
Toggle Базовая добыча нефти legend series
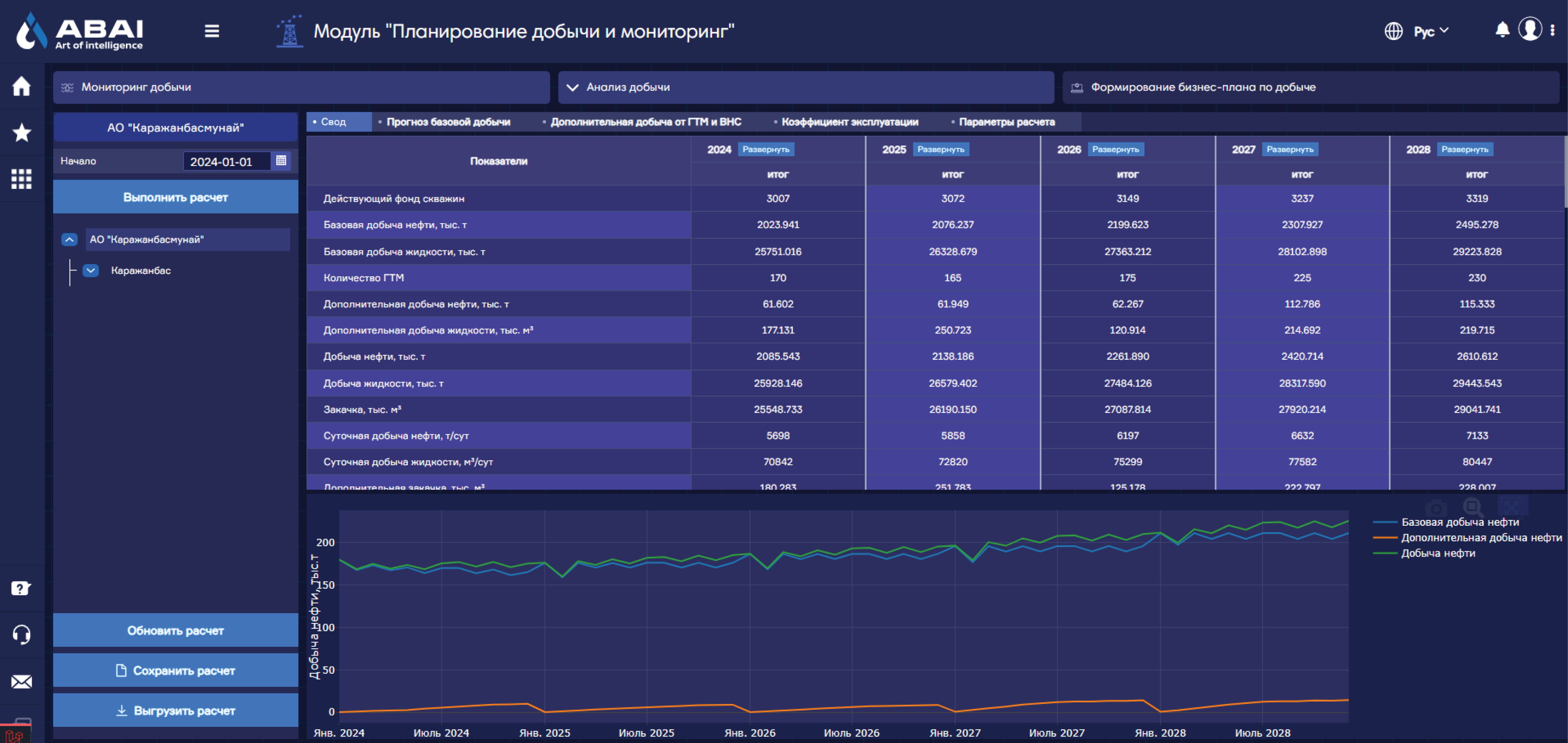pos(1459,522)
